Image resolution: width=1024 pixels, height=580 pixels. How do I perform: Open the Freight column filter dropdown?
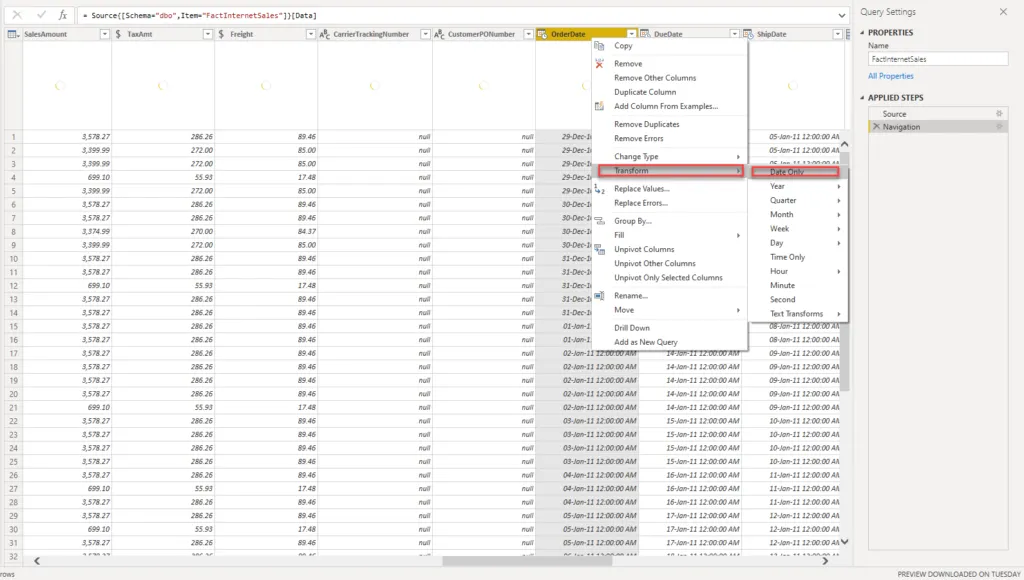point(309,34)
